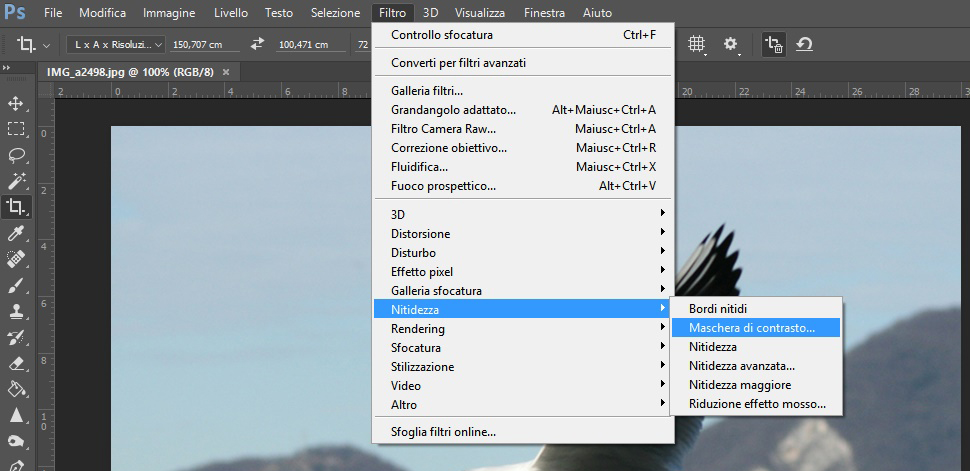The image size is (970, 471).
Task: Open the Fluidifica... filter
Action: (x=523, y=167)
